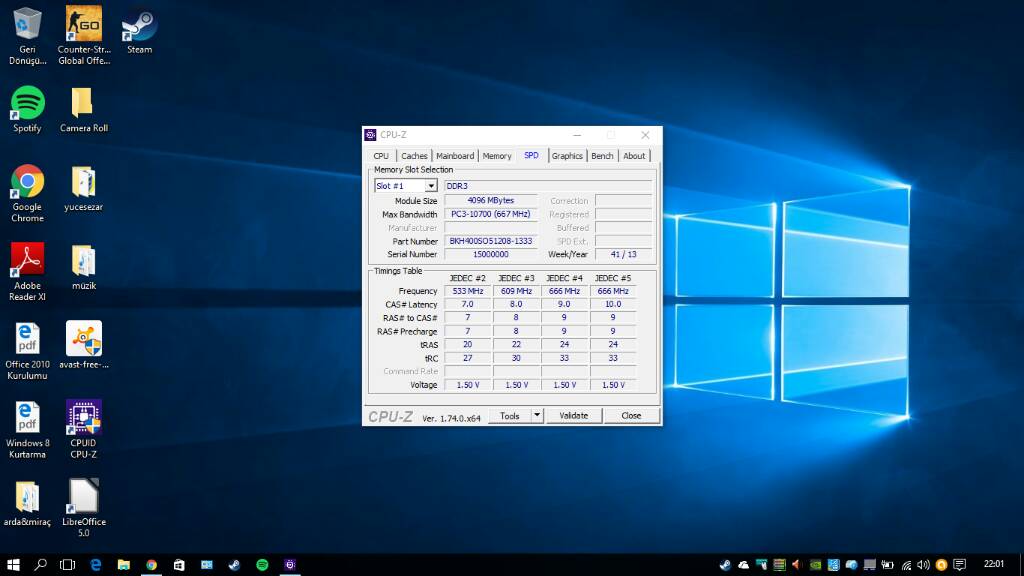Click the Validate button

[x=573, y=415]
